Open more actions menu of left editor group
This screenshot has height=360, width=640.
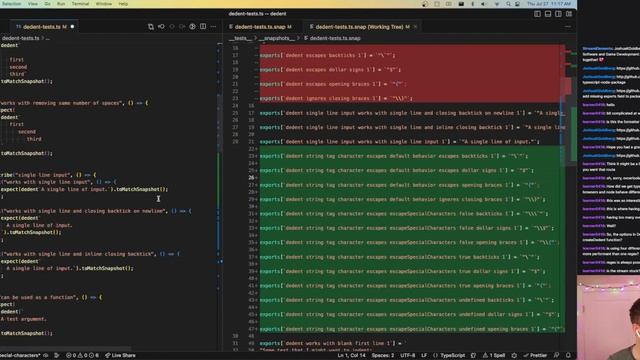point(213,27)
